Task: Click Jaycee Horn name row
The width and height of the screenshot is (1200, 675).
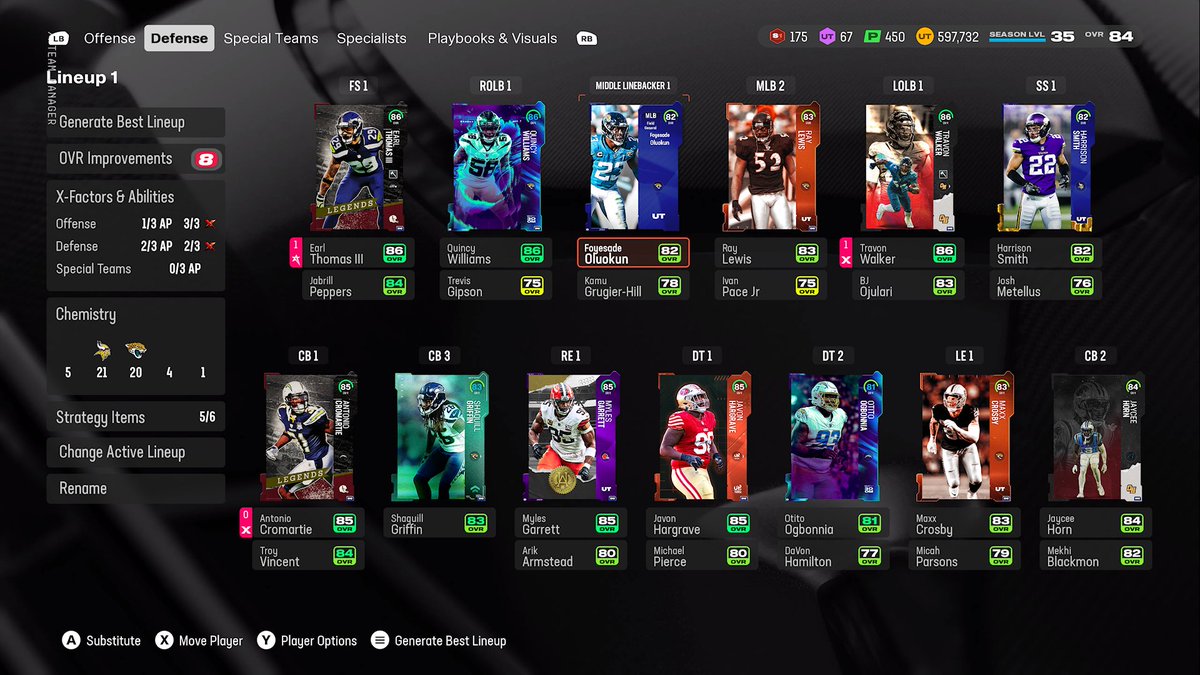Action: 1098,523
